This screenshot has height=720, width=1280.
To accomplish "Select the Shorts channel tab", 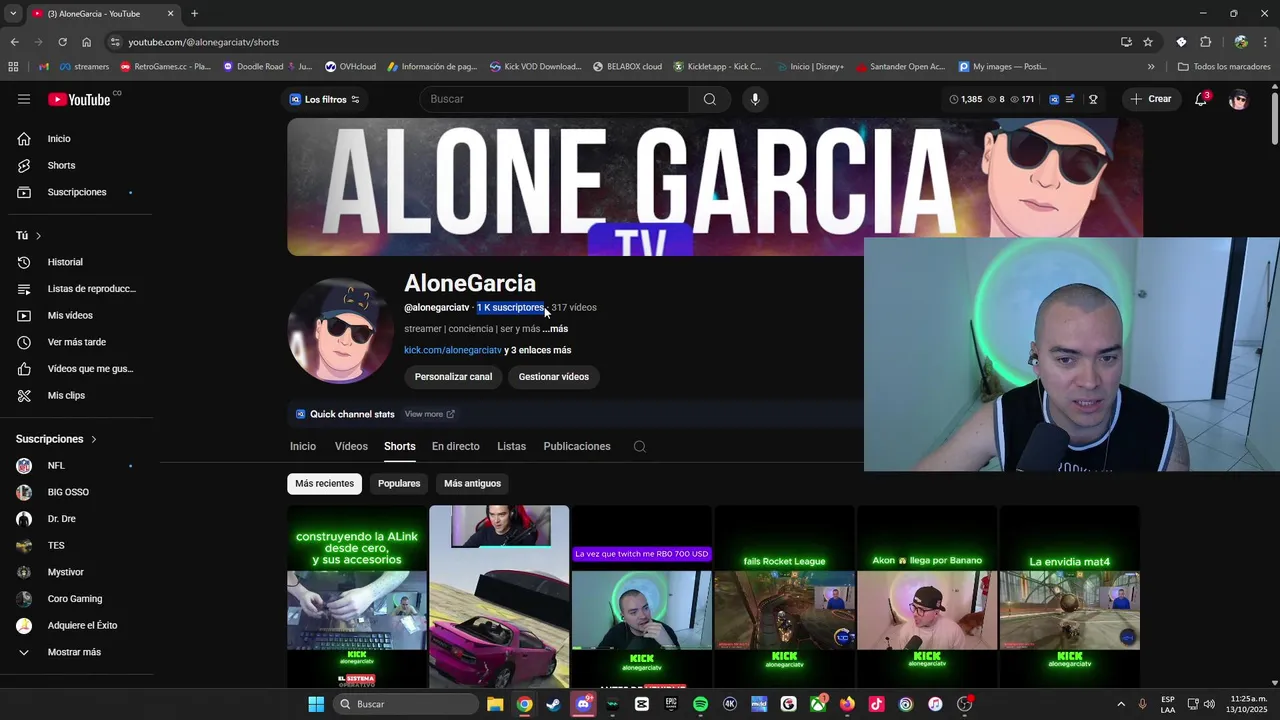I will point(399,446).
